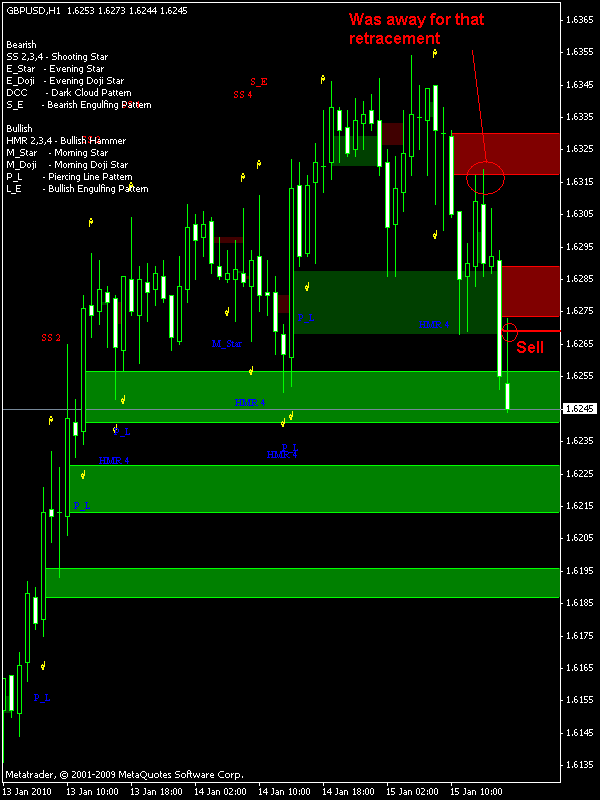Click the 13 Jan 2010 date label
The height and width of the screenshot is (800, 600).
pyautogui.click(x=26, y=791)
